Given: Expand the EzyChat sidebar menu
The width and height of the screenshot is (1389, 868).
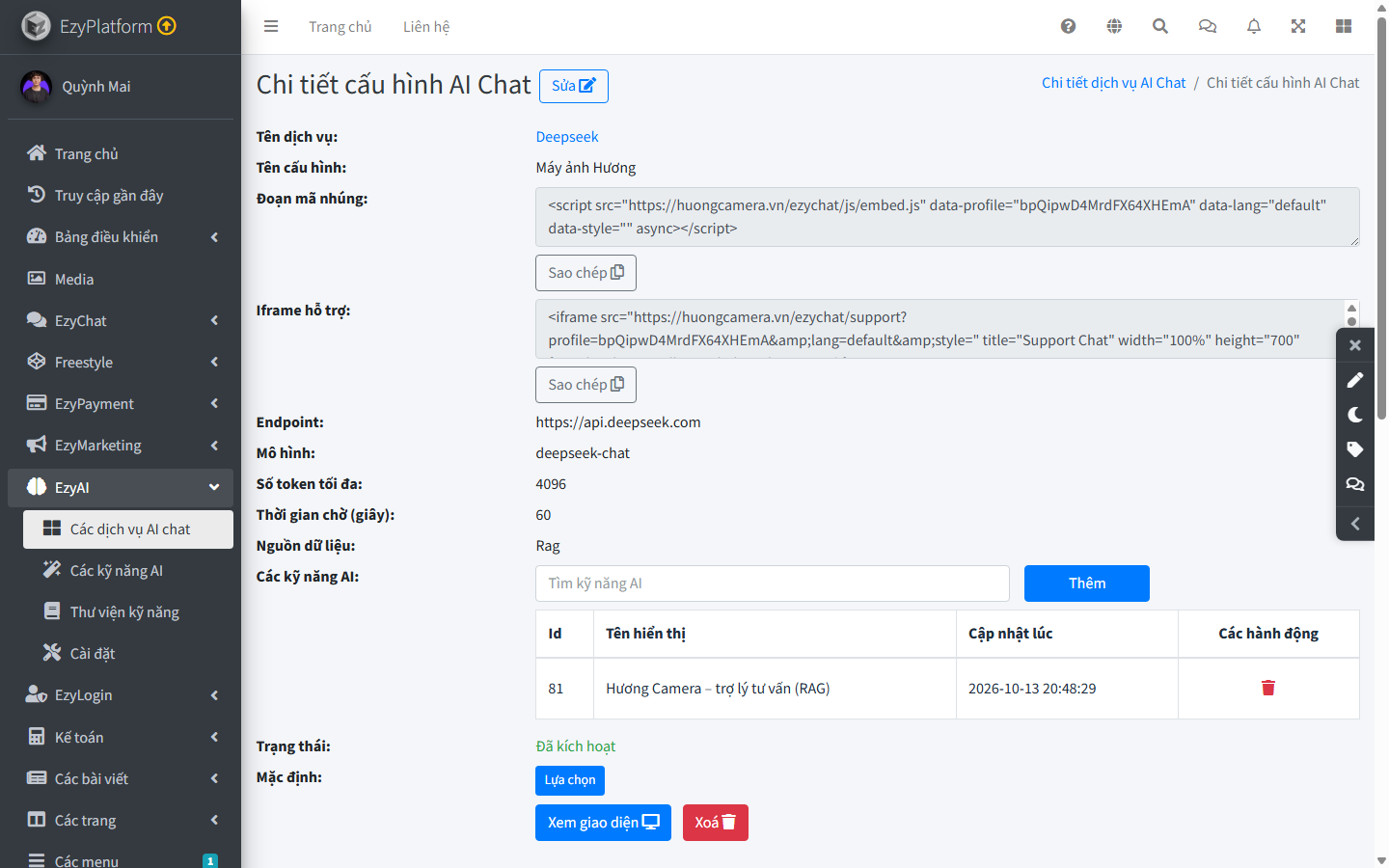Looking at the screenshot, I should [x=121, y=321].
